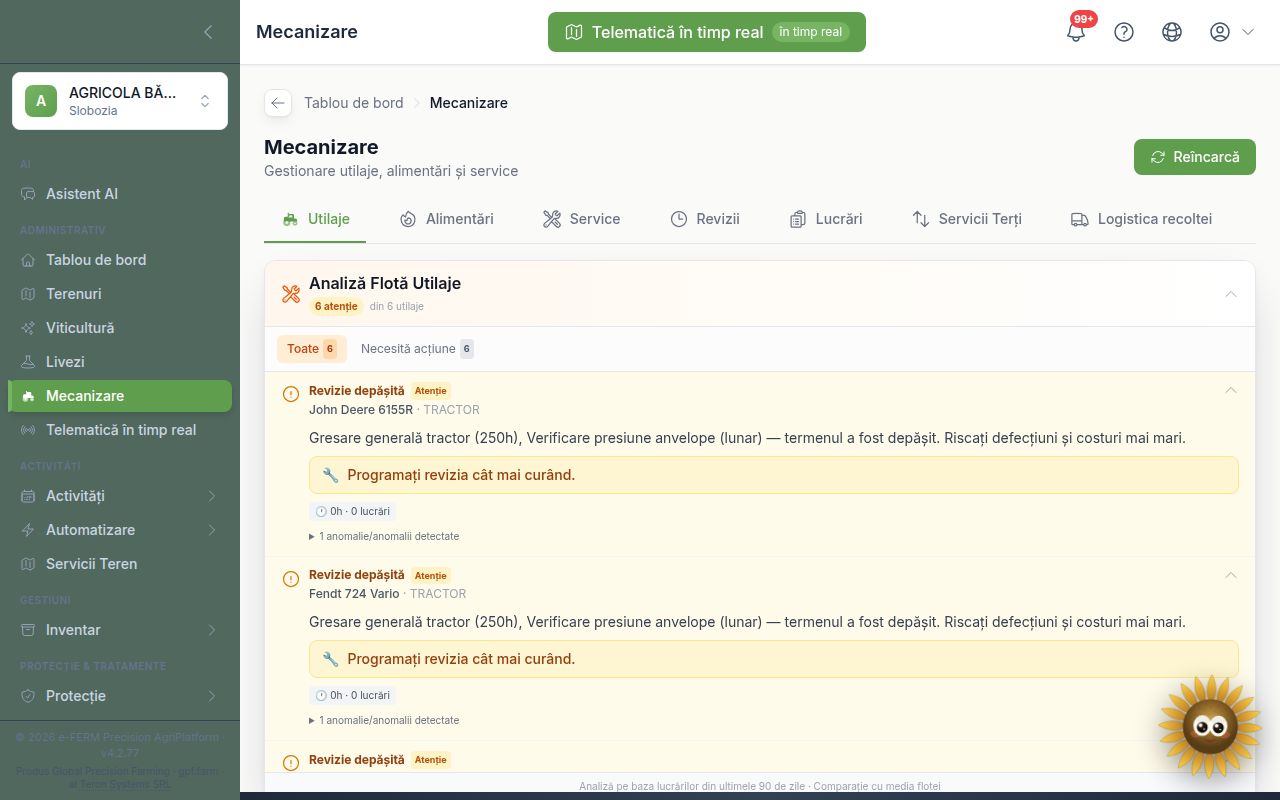
Task: Expand anomalies detected for Fendt 724 Vario
Action: click(384, 720)
